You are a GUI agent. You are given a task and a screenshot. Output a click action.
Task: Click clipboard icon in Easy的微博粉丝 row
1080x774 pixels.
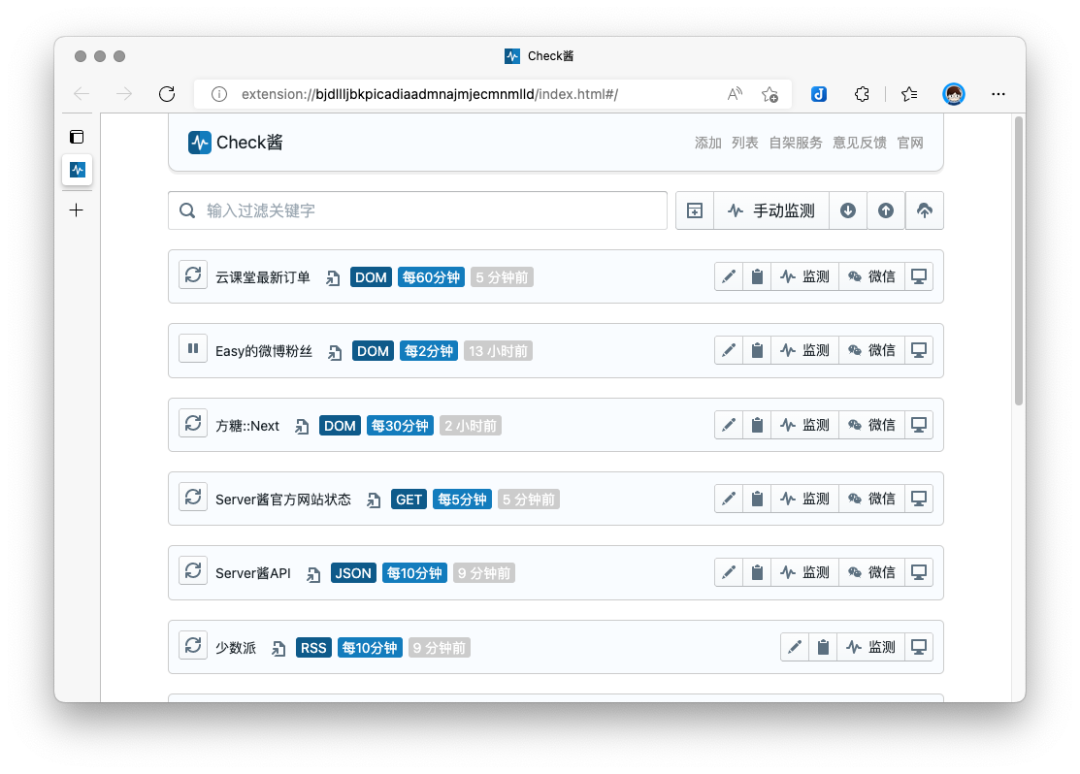click(x=757, y=351)
